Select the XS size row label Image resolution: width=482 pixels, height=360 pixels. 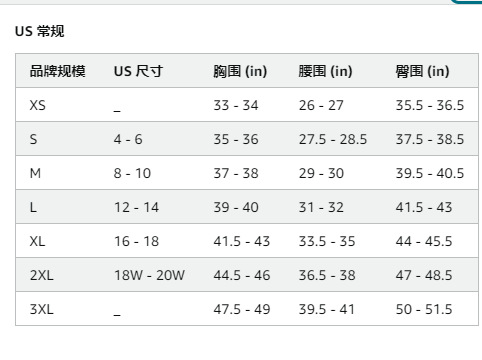coord(37,105)
